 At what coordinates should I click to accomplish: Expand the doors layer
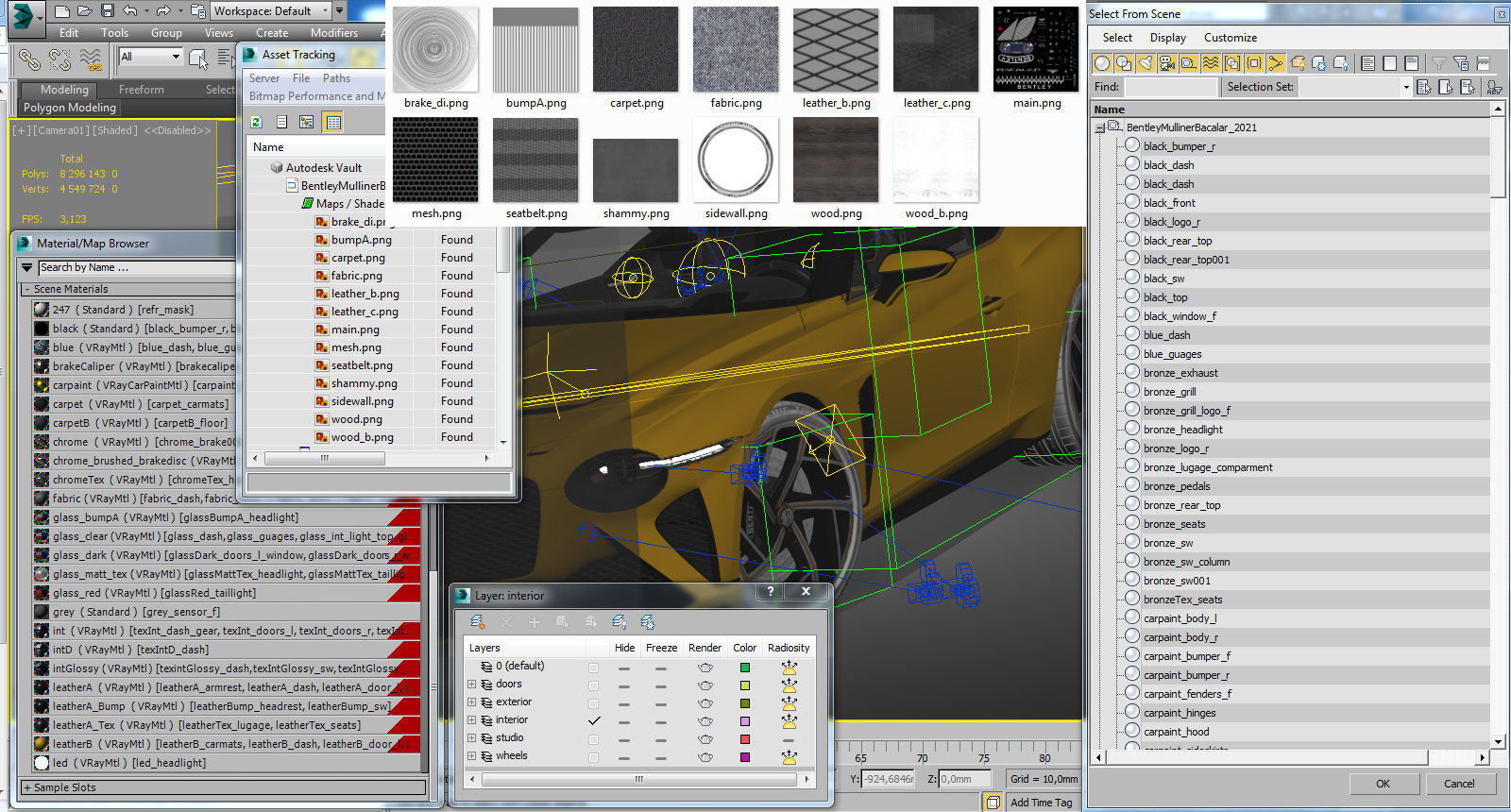(471, 685)
